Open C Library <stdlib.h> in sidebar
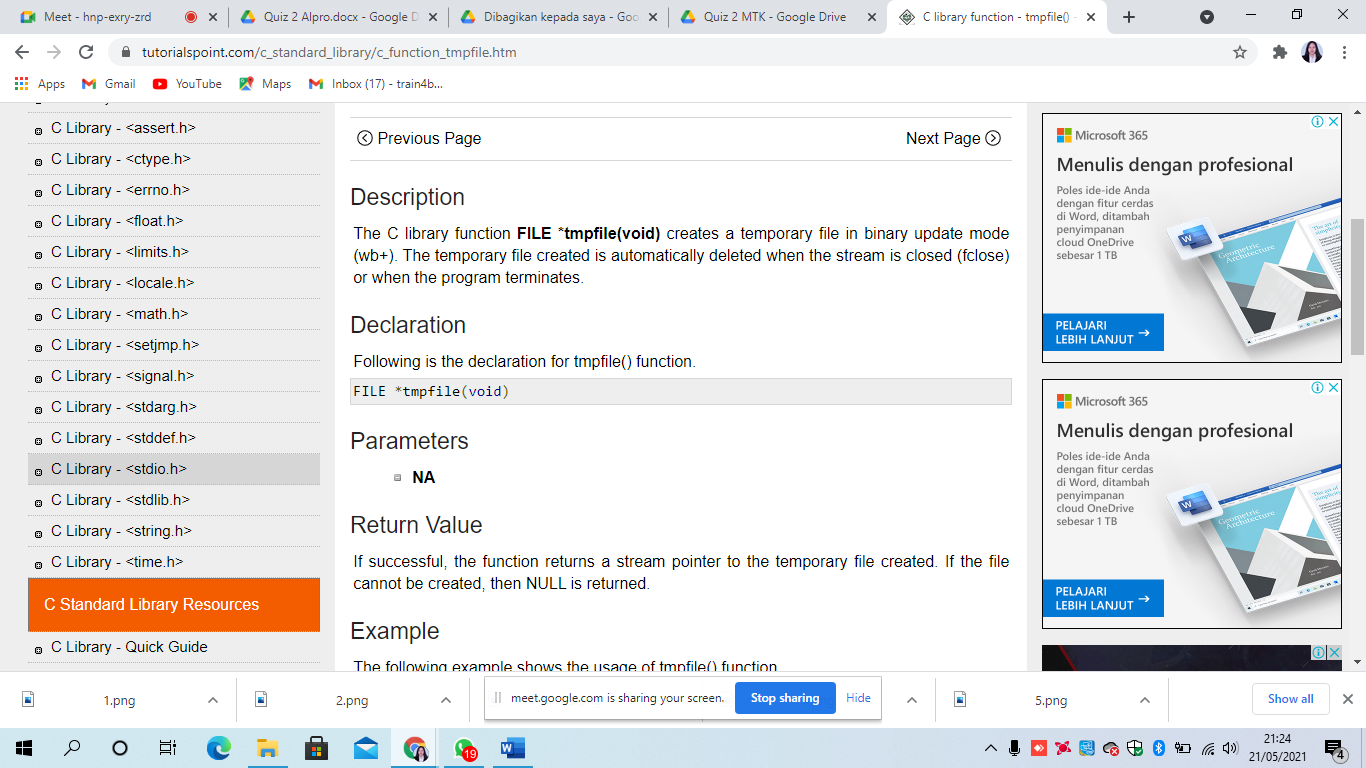This screenshot has height=768, width=1366. [x=120, y=500]
